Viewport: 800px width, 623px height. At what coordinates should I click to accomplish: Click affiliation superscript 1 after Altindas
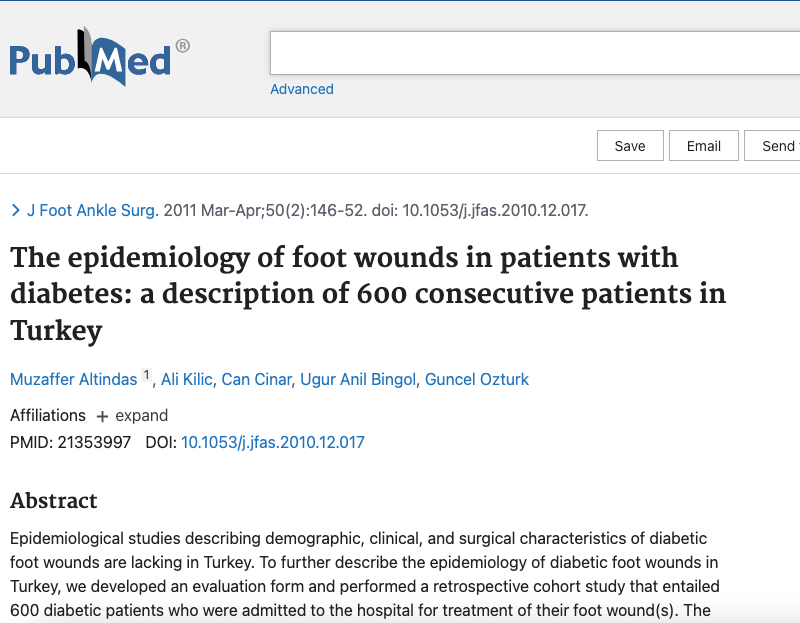pos(146,375)
